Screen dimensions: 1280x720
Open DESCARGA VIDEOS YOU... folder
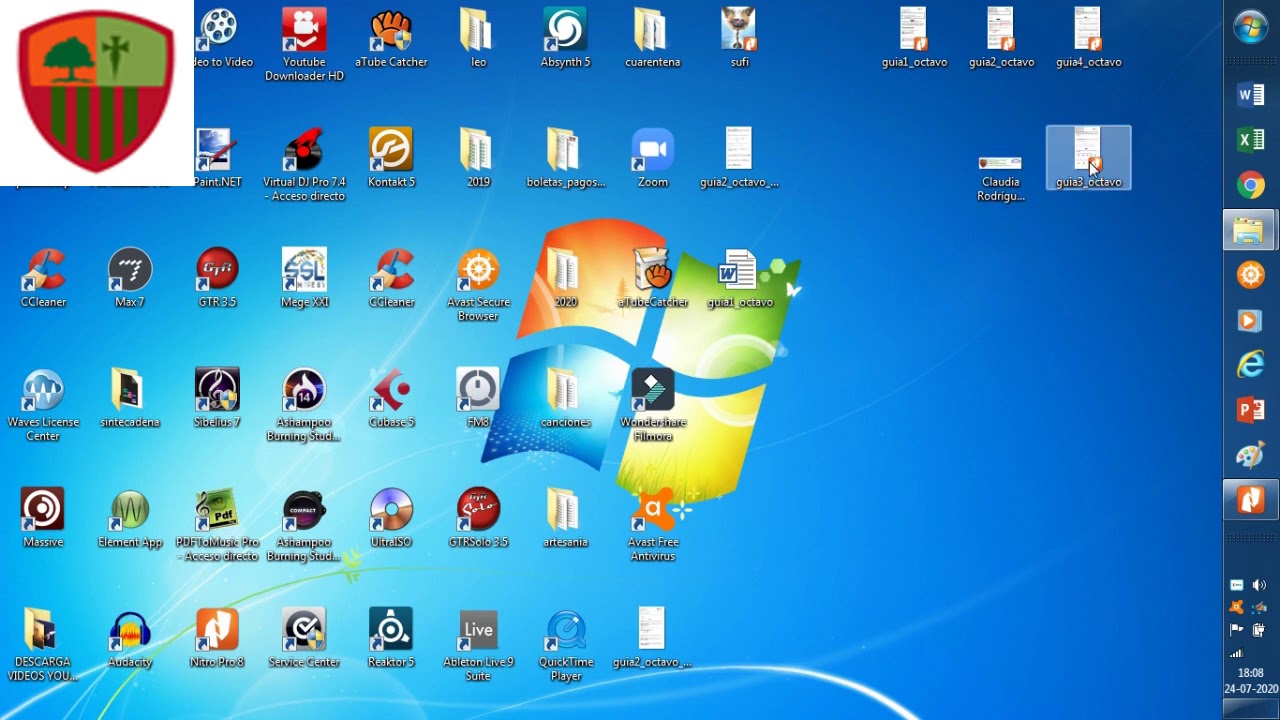[x=43, y=644]
